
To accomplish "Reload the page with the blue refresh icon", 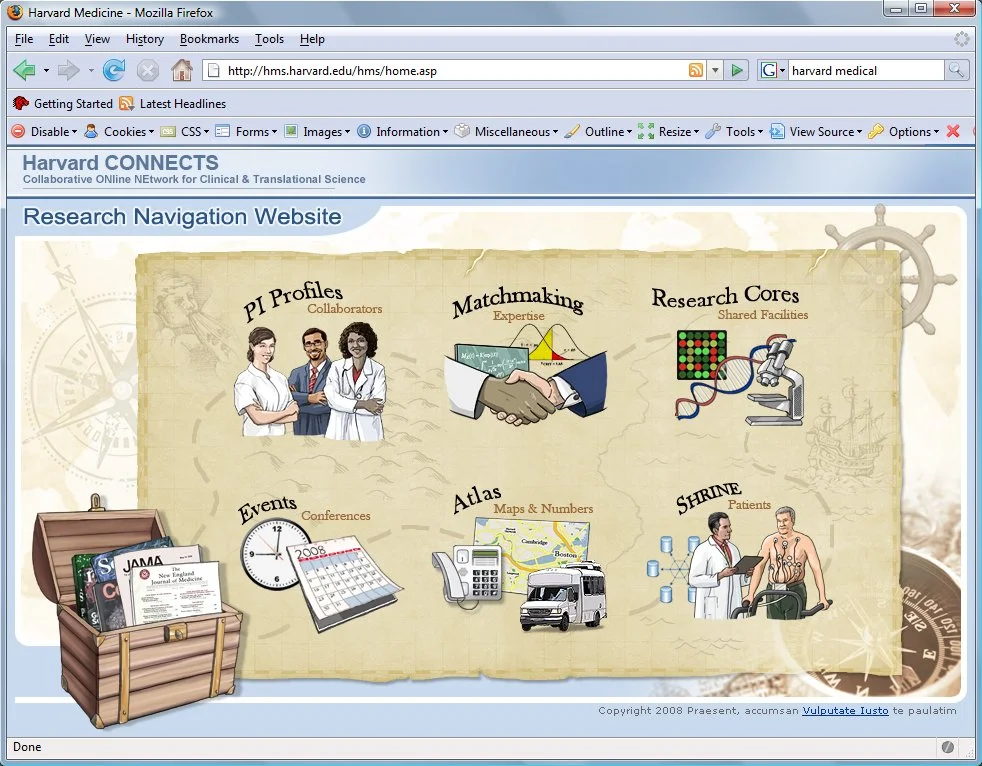I will click(113, 70).
